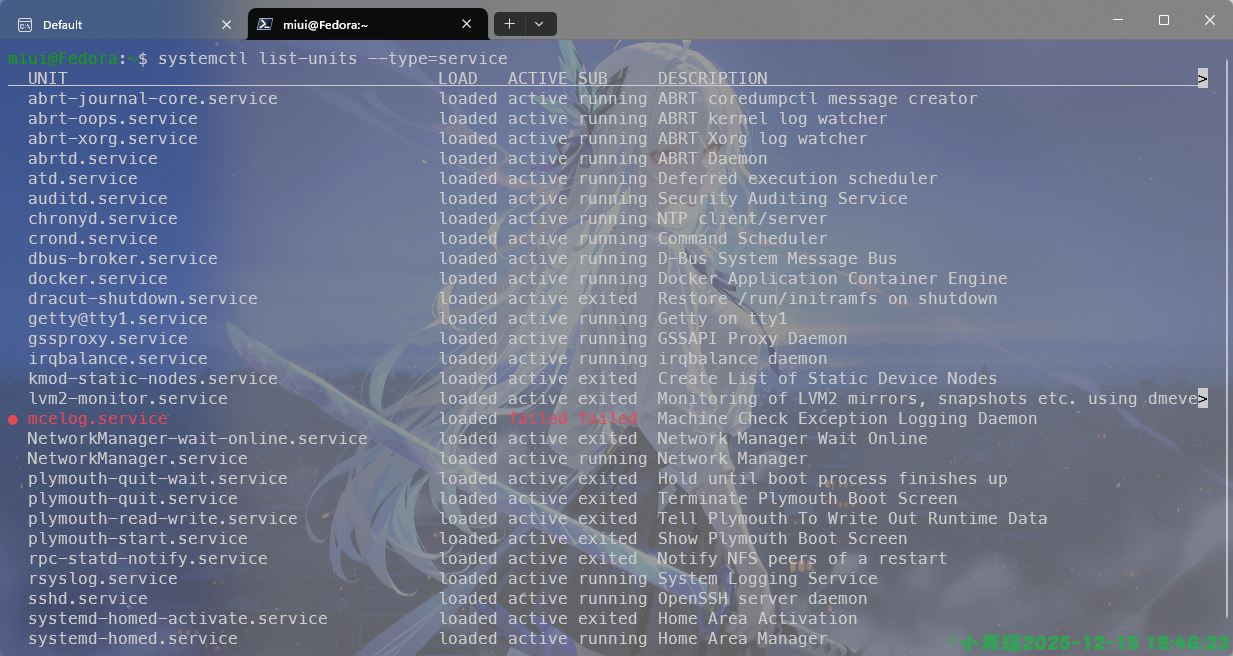Maximize the terminal window
This screenshot has height=656, width=1233.
coord(1164,21)
